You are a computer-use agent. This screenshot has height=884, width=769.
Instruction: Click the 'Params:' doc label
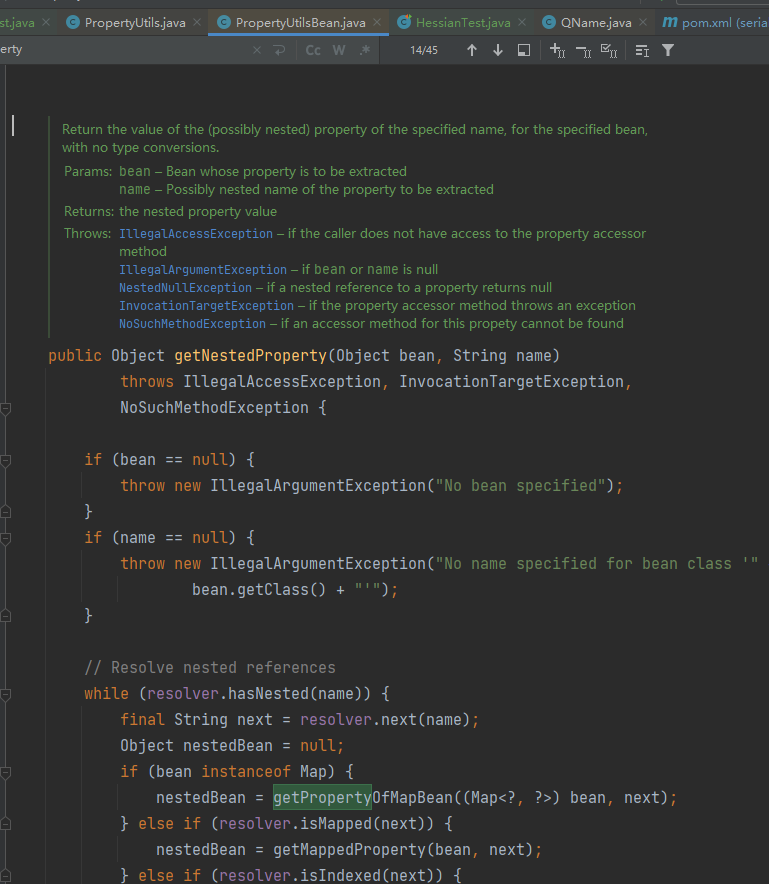(88, 171)
